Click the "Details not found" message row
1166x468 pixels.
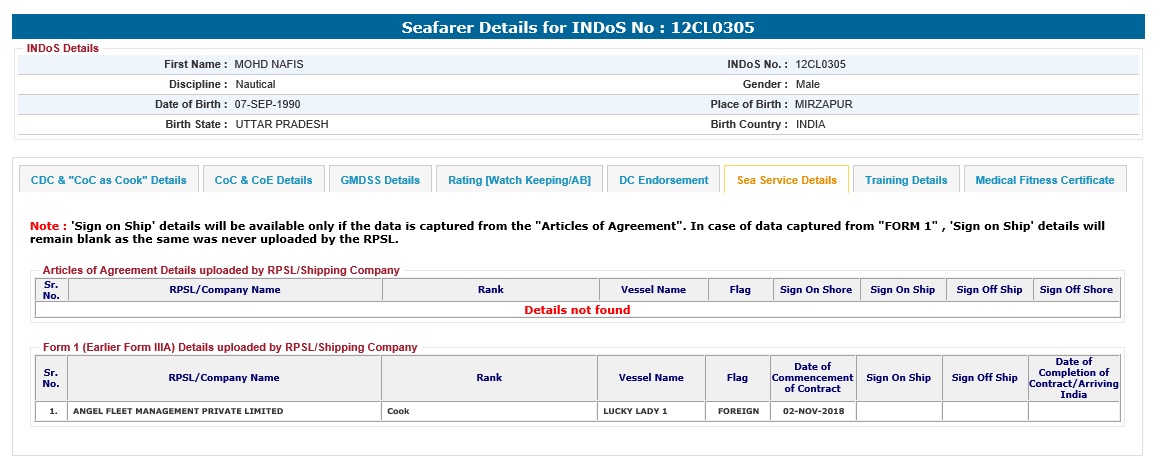[x=577, y=310]
